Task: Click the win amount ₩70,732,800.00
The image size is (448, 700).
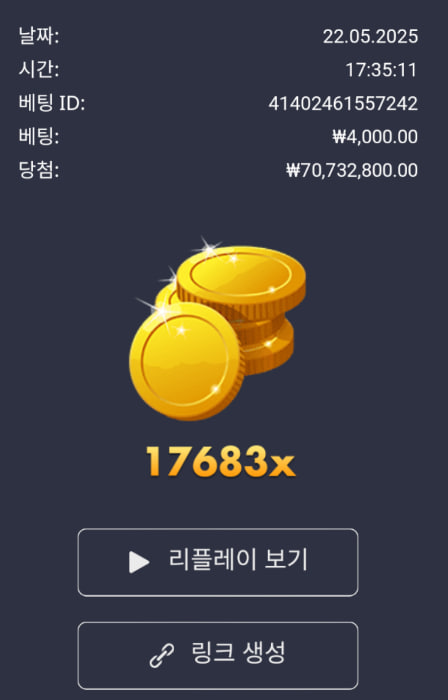Action: pos(352,170)
